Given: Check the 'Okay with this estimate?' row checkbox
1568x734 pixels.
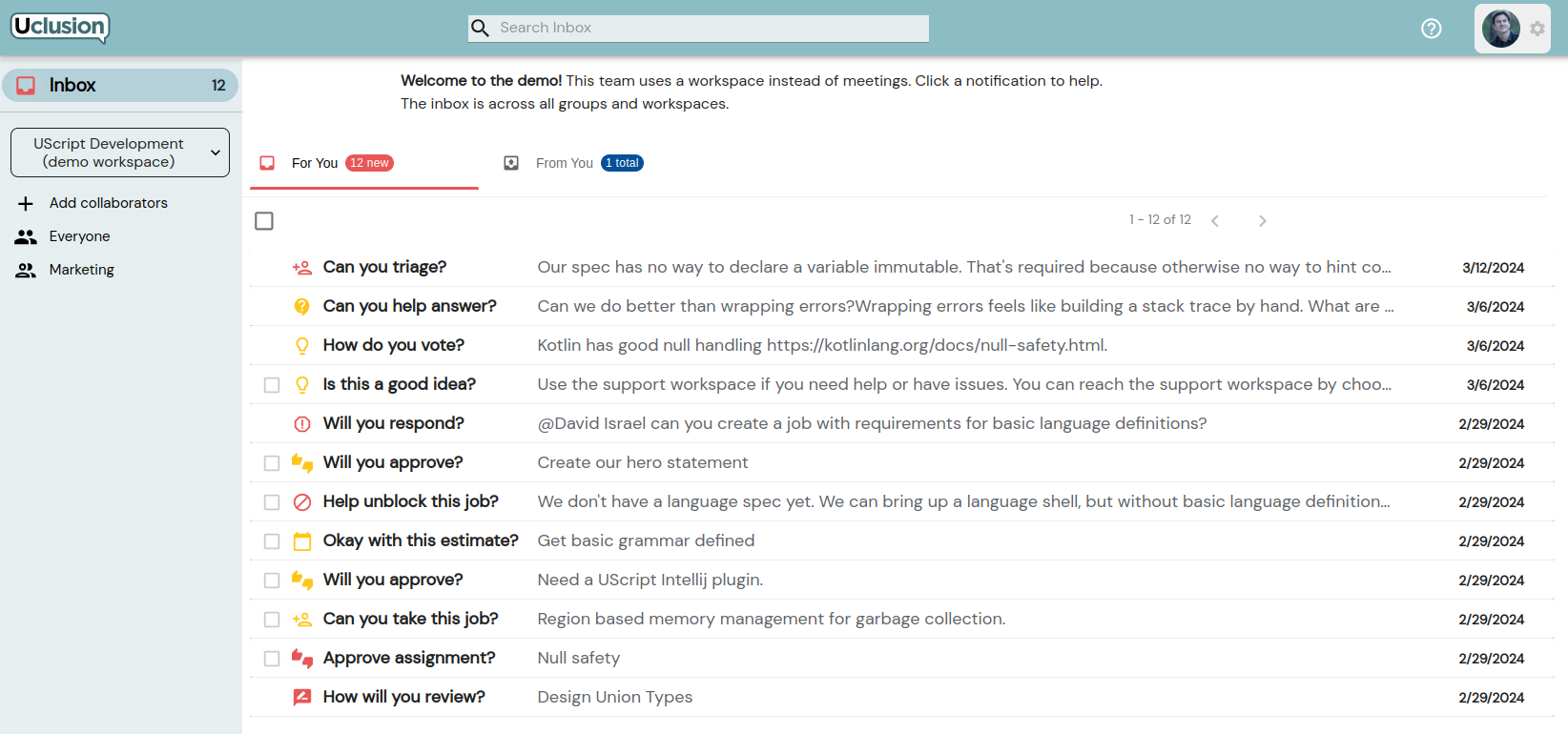Looking at the screenshot, I should (x=272, y=541).
